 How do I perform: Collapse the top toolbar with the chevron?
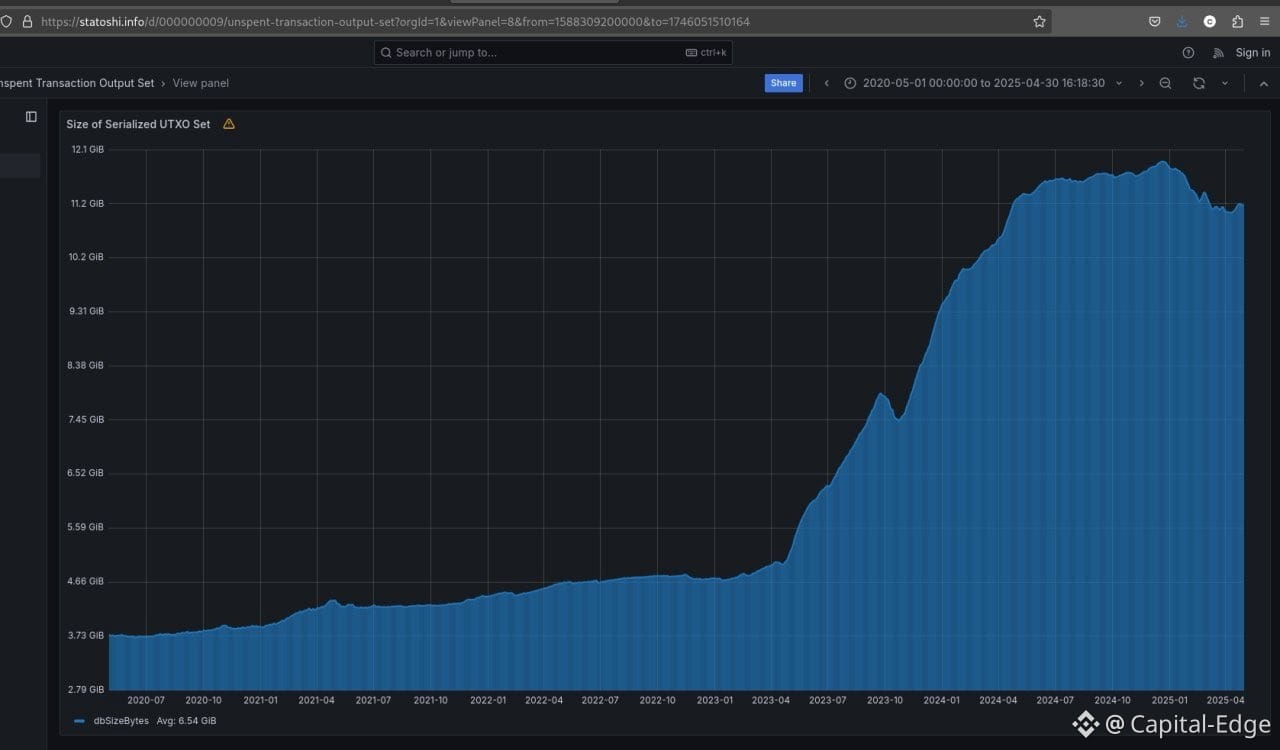(x=1263, y=83)
